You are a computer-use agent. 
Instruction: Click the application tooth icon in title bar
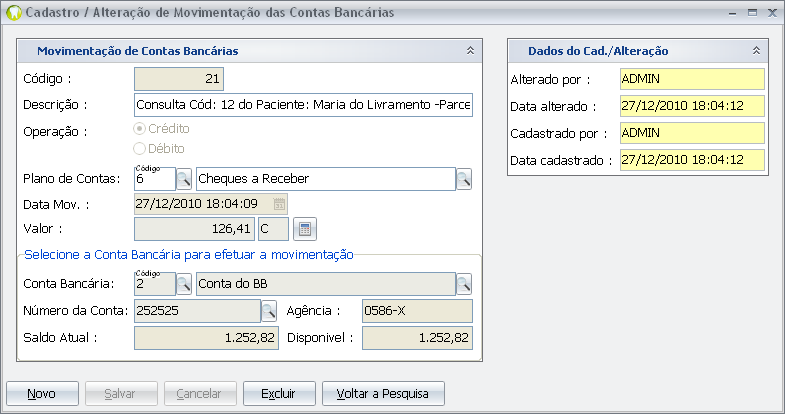(14, 13)
